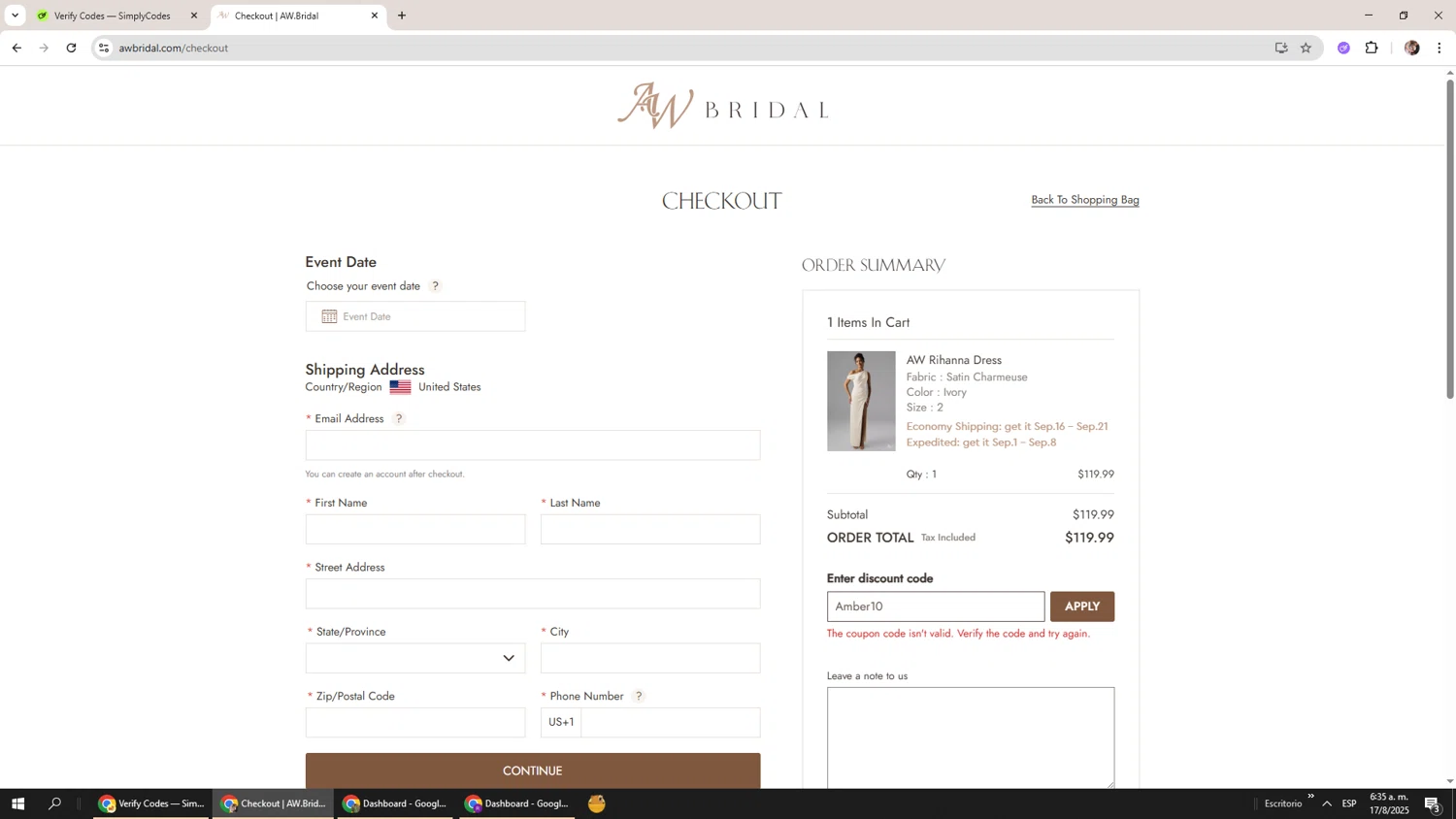The height and width of the screenshot is (819, 1456).
Task: Bookmark this page with star icon
Action: (x=1306, y=48)
